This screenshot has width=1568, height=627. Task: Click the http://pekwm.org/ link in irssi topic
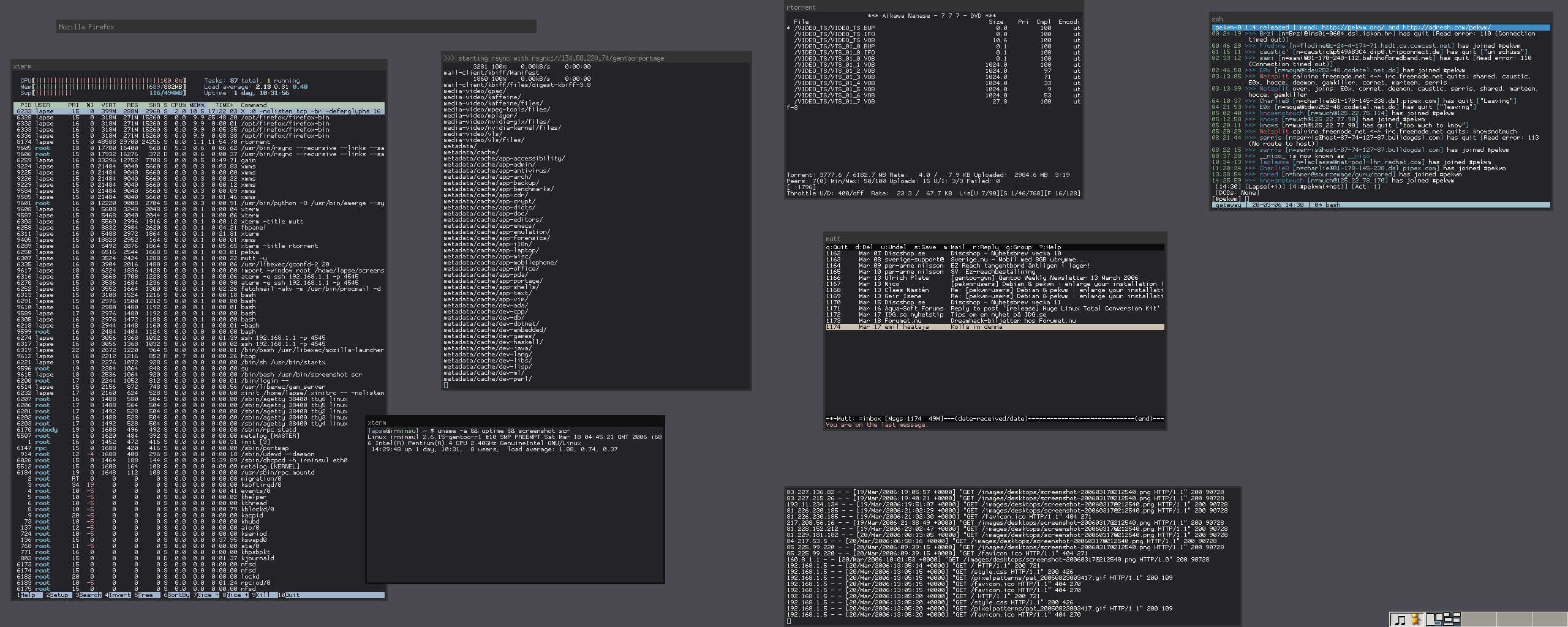tap(1352, 27)
